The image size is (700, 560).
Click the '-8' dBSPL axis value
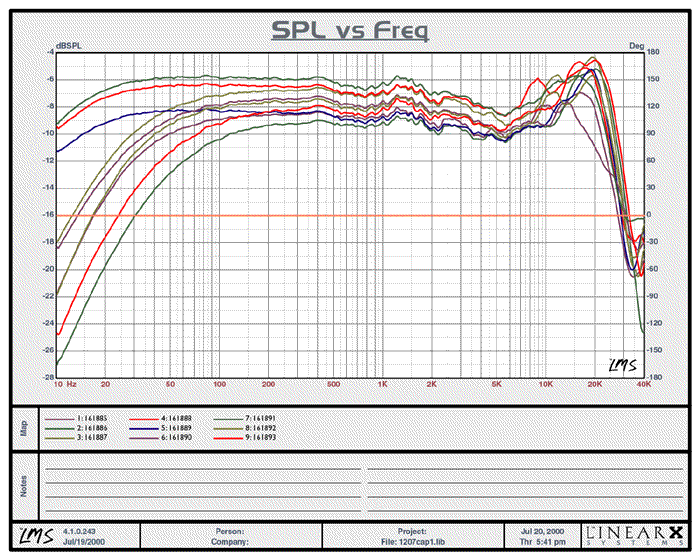(x=50, y=106)
